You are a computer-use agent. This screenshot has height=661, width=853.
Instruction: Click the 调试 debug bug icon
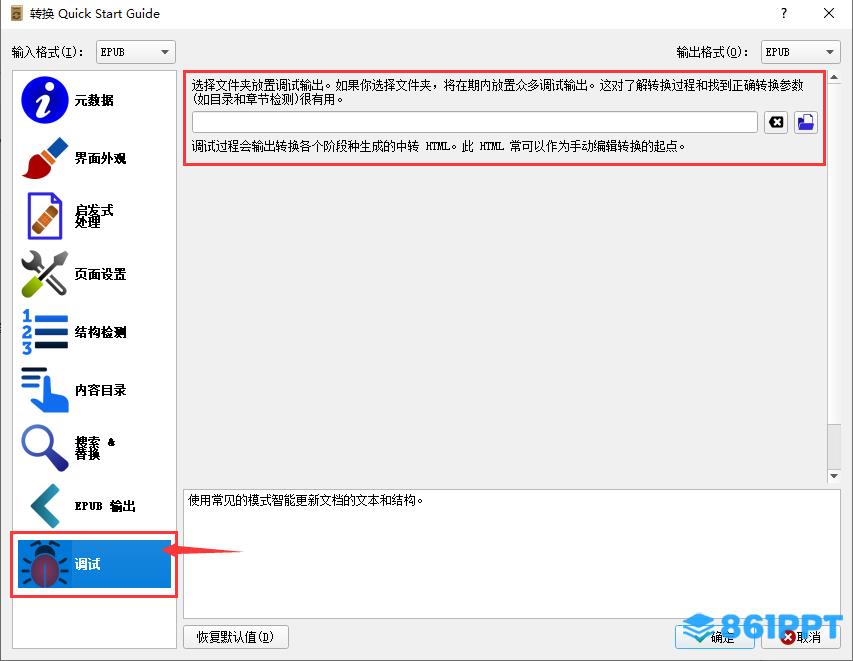pos(45,564)
